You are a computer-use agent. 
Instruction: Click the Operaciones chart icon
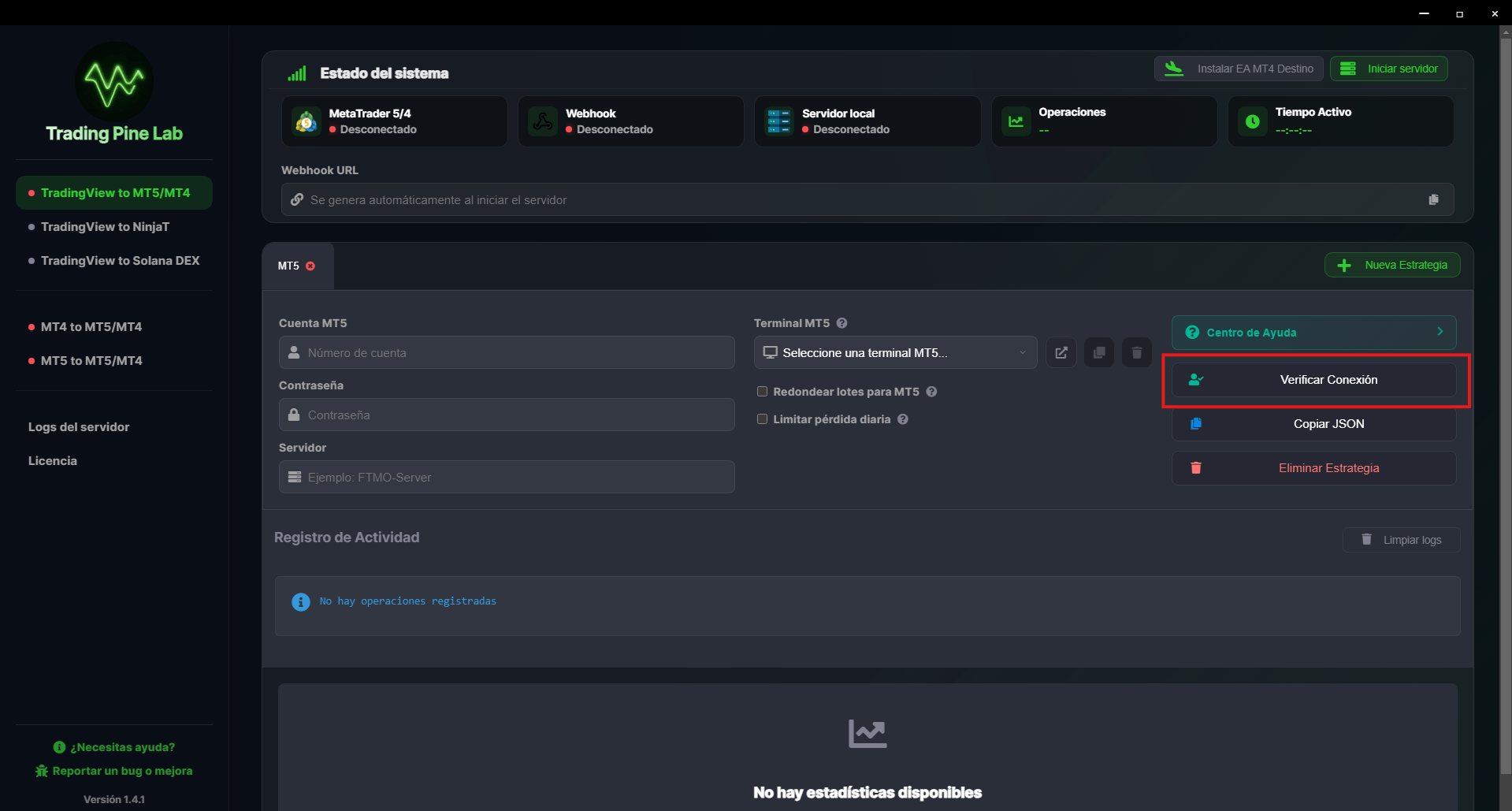[x=1016, y=121]
